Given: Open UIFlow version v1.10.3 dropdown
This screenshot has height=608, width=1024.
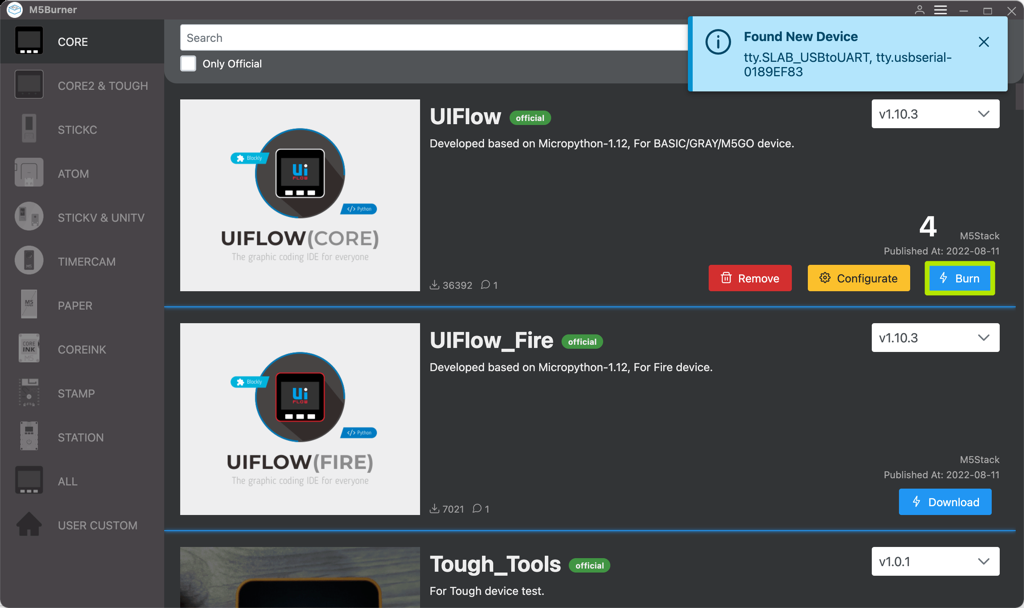Looking at the screenshot, I should point(935,114).
